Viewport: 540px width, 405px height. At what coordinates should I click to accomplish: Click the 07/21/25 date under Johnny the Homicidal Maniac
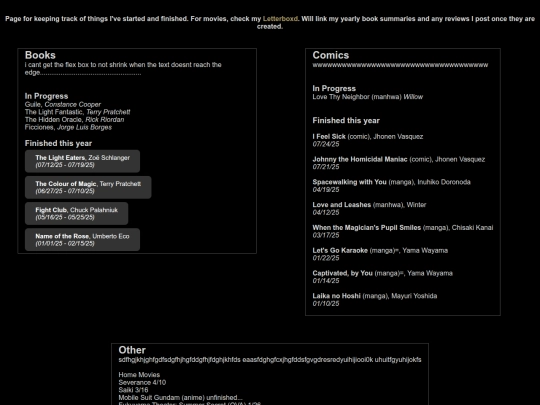tap(326, 167)
